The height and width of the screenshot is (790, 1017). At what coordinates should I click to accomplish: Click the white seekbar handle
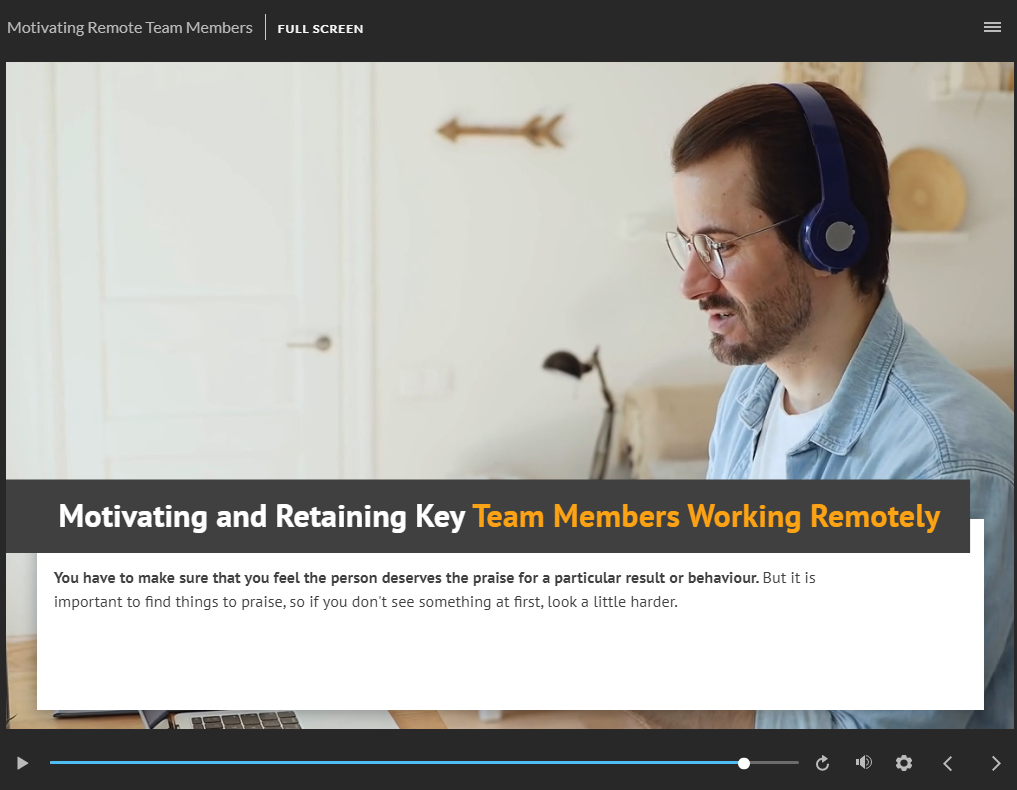[744, 763]
